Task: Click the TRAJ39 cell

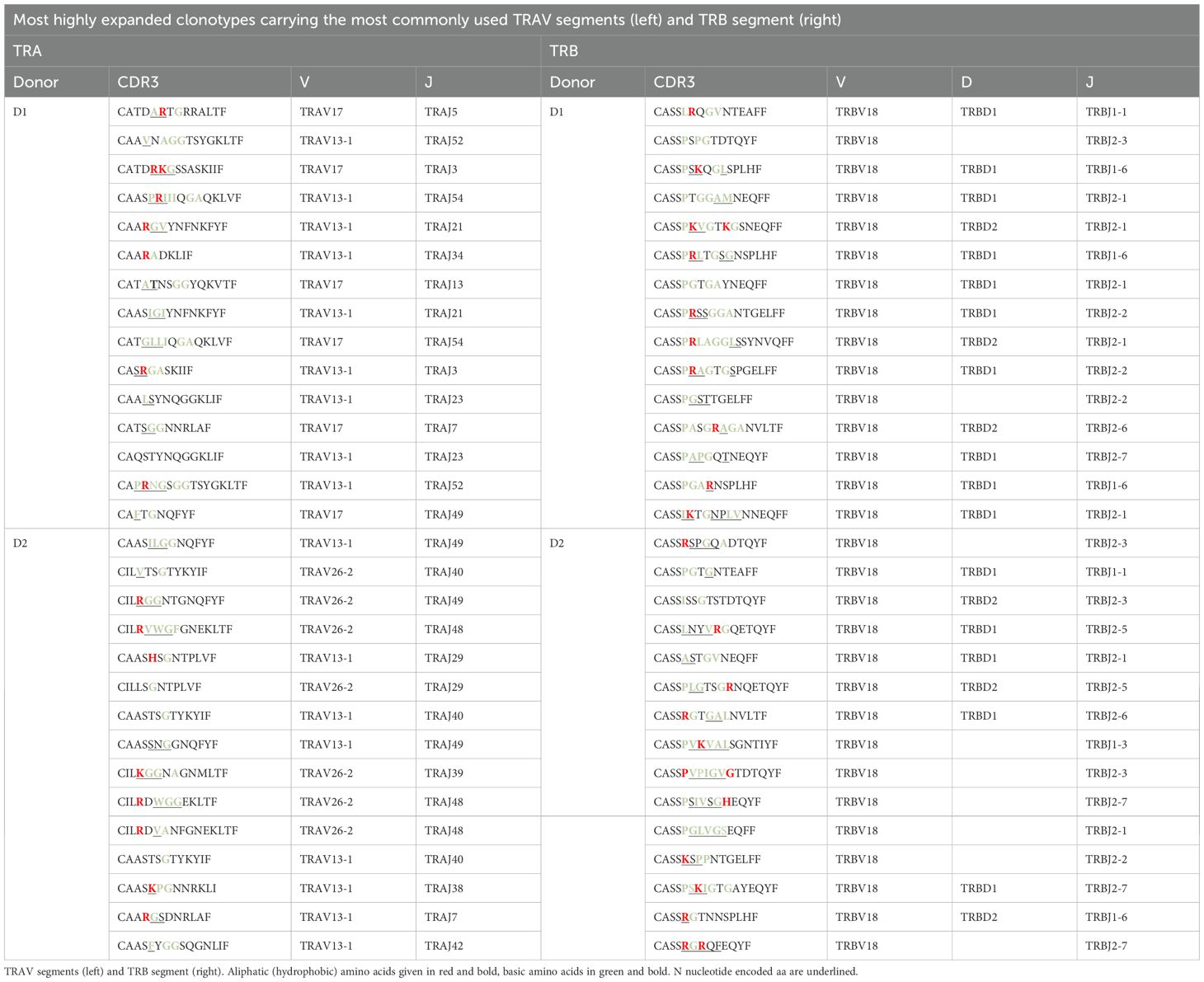Action: [x=444, y=773]
